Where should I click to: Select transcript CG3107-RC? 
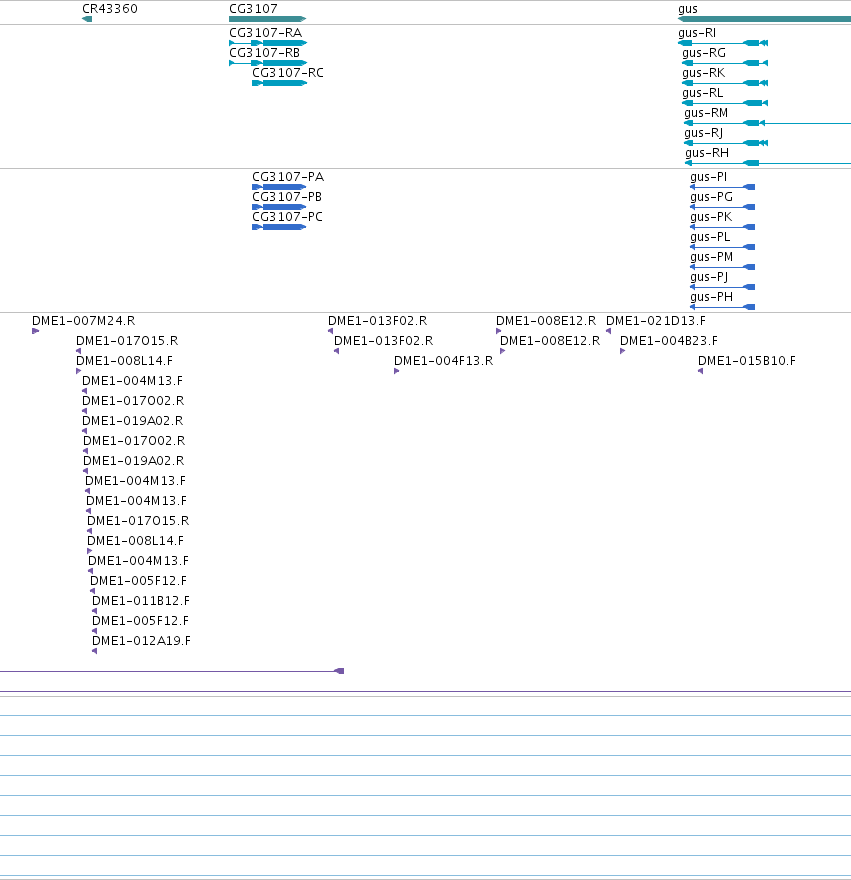click(280, 83)
